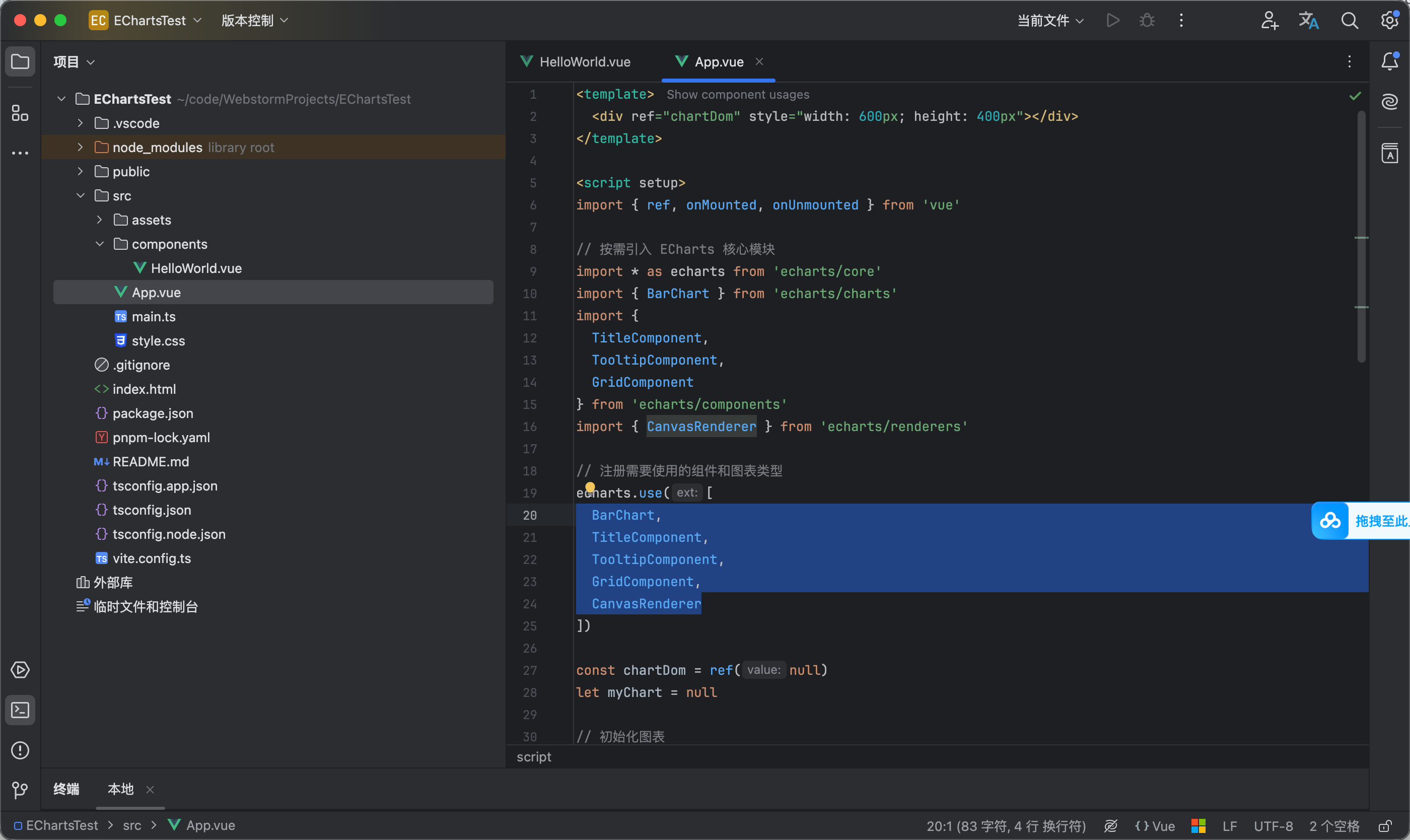The height and width of the screenshot is (840, 1410).
Task: Open the Structure tool window icon
Action: (20, 113)
